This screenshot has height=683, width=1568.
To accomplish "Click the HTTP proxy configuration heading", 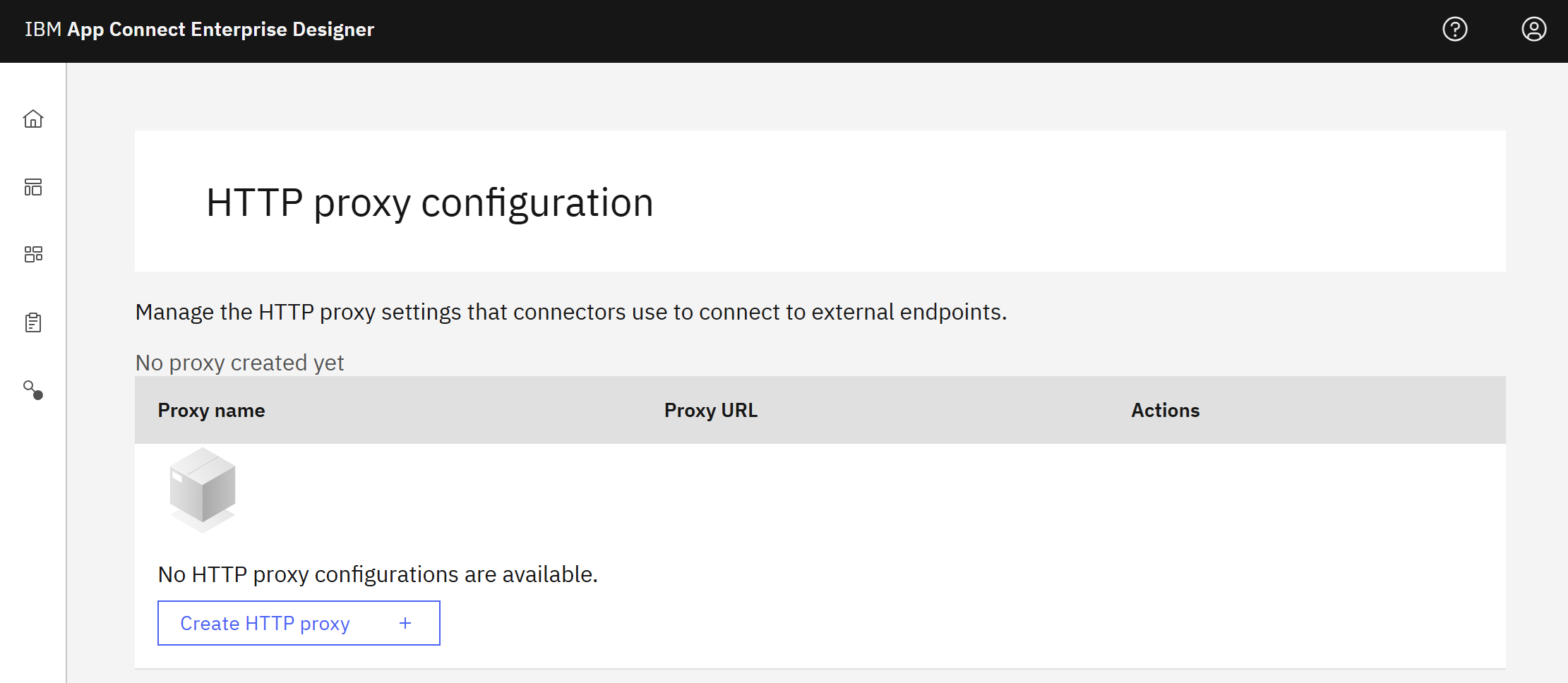I will pos(430,203).
